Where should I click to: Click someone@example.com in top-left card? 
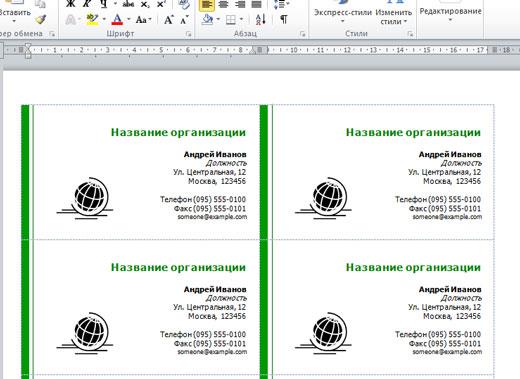(x=212, y=217)
